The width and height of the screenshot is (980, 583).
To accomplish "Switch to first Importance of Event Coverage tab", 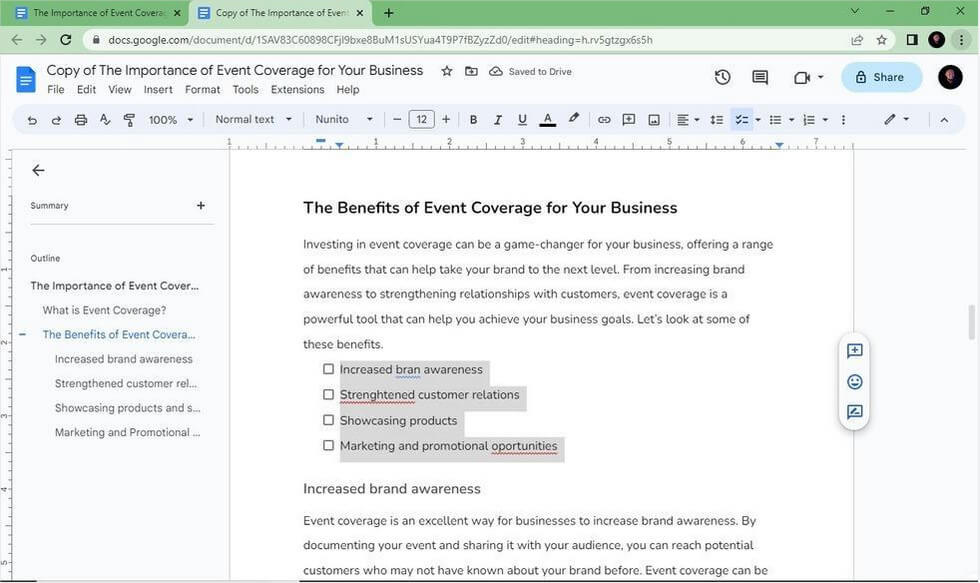I will point(98,12).
